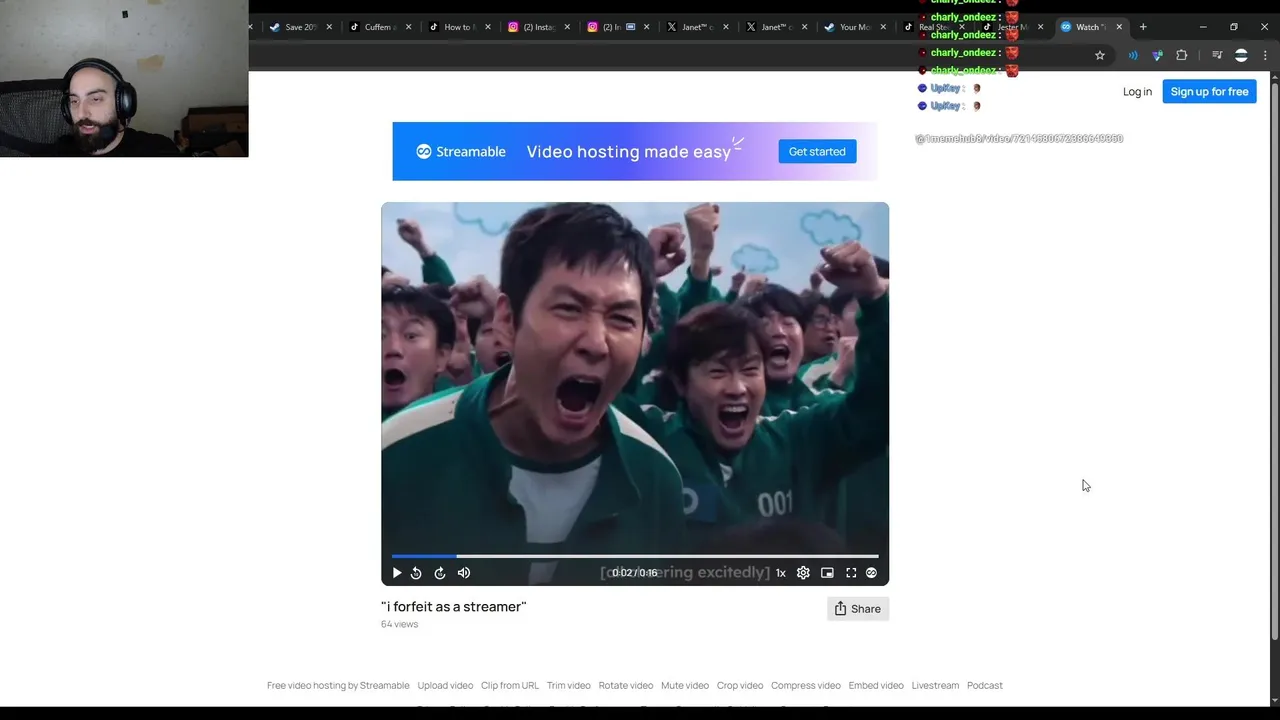The height and width of the screenshot is (720, 1280).
Task: Click the webcam overlay feed
Action: (x=124, y=78)
